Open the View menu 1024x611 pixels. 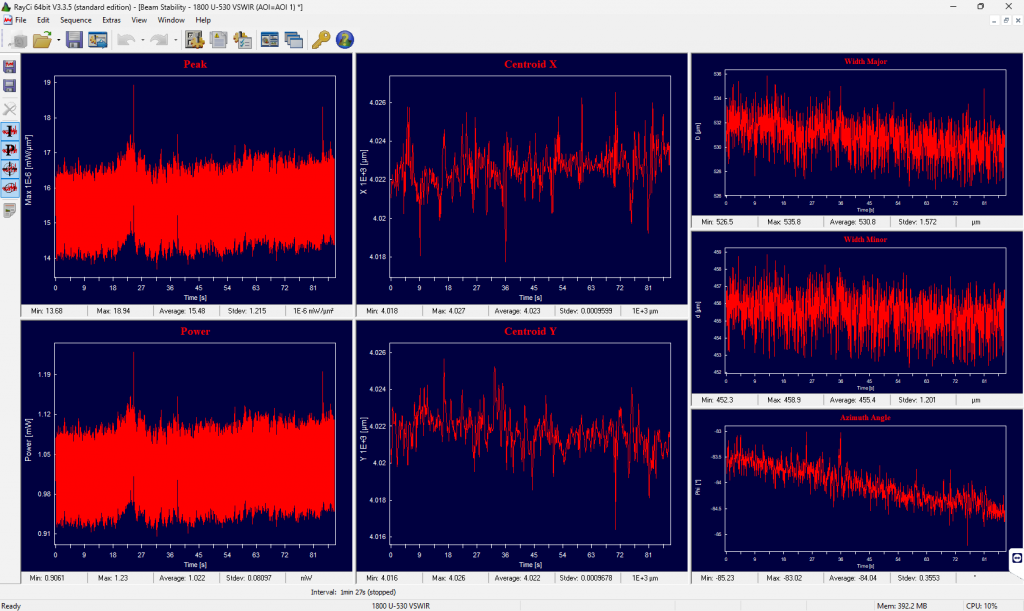point(139,20)
